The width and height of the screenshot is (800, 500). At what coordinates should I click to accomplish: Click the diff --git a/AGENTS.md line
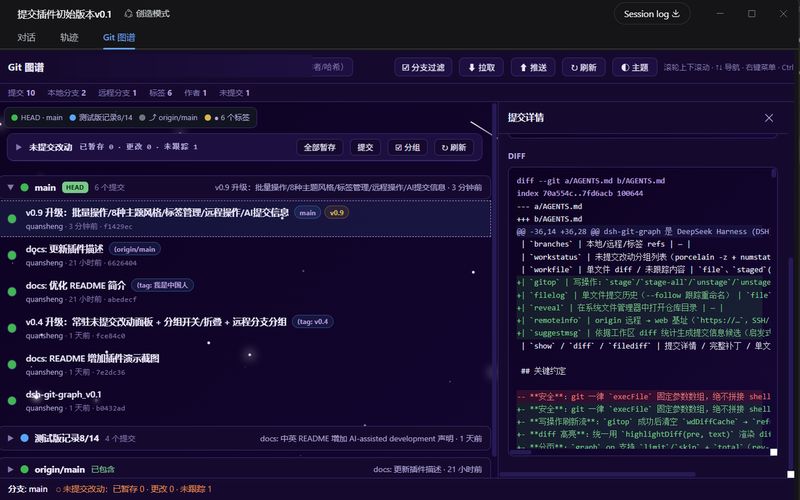(x=590, y=181)
